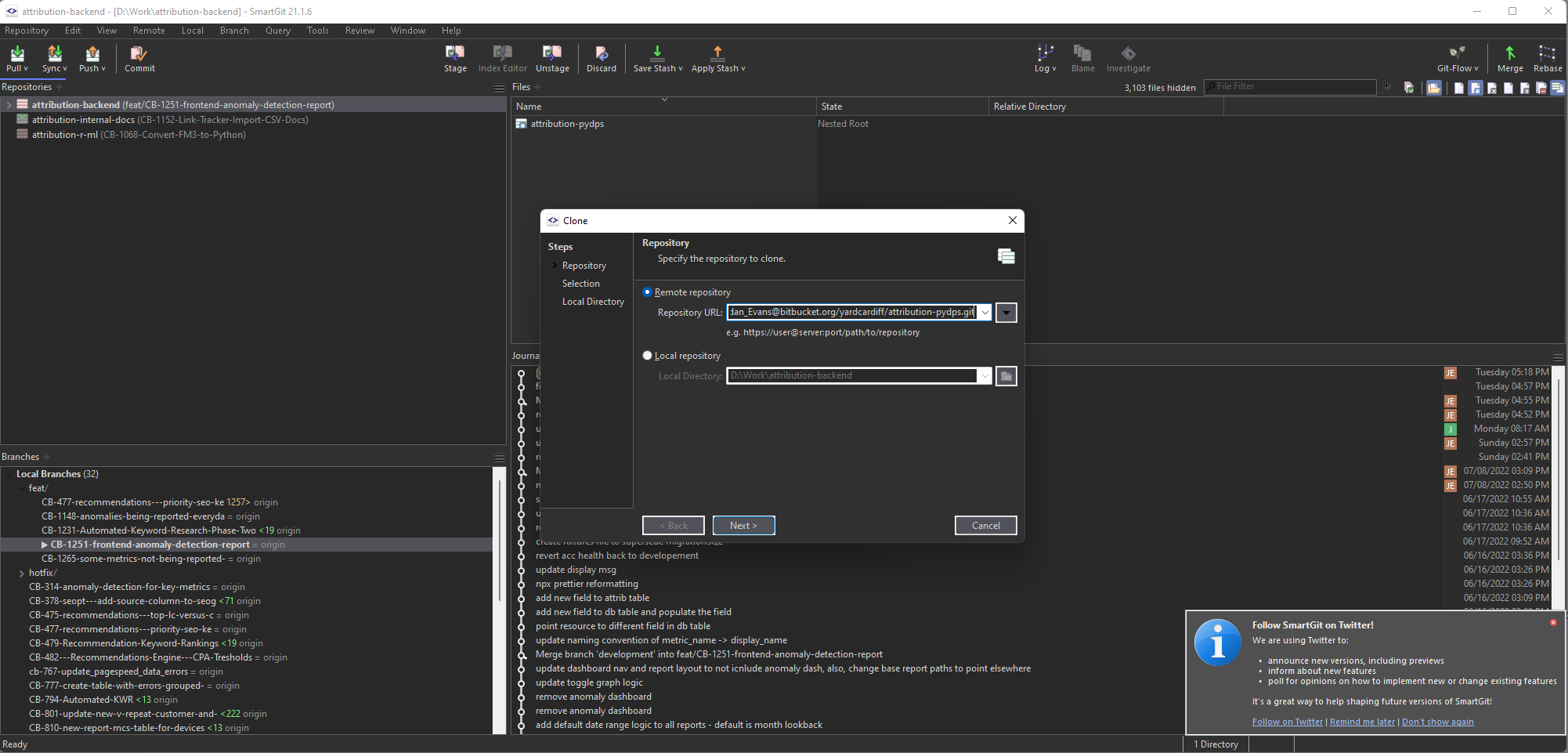Click the Next > button

point(743,526)
